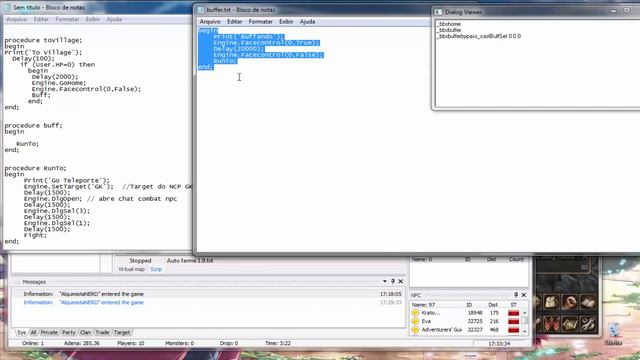
Task: Click the 'procedure tovillage;' line in Sem título
Action: pyautogui.click(x=43, y=40)
